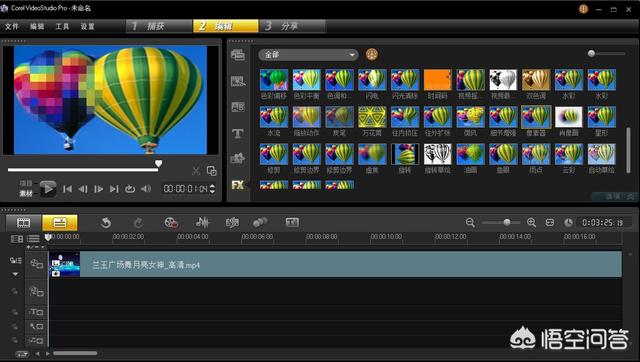This screenshot has height=362, width=640.
Task: Toggle ripple editing on the music track
Action: click(x=14, y=340)
